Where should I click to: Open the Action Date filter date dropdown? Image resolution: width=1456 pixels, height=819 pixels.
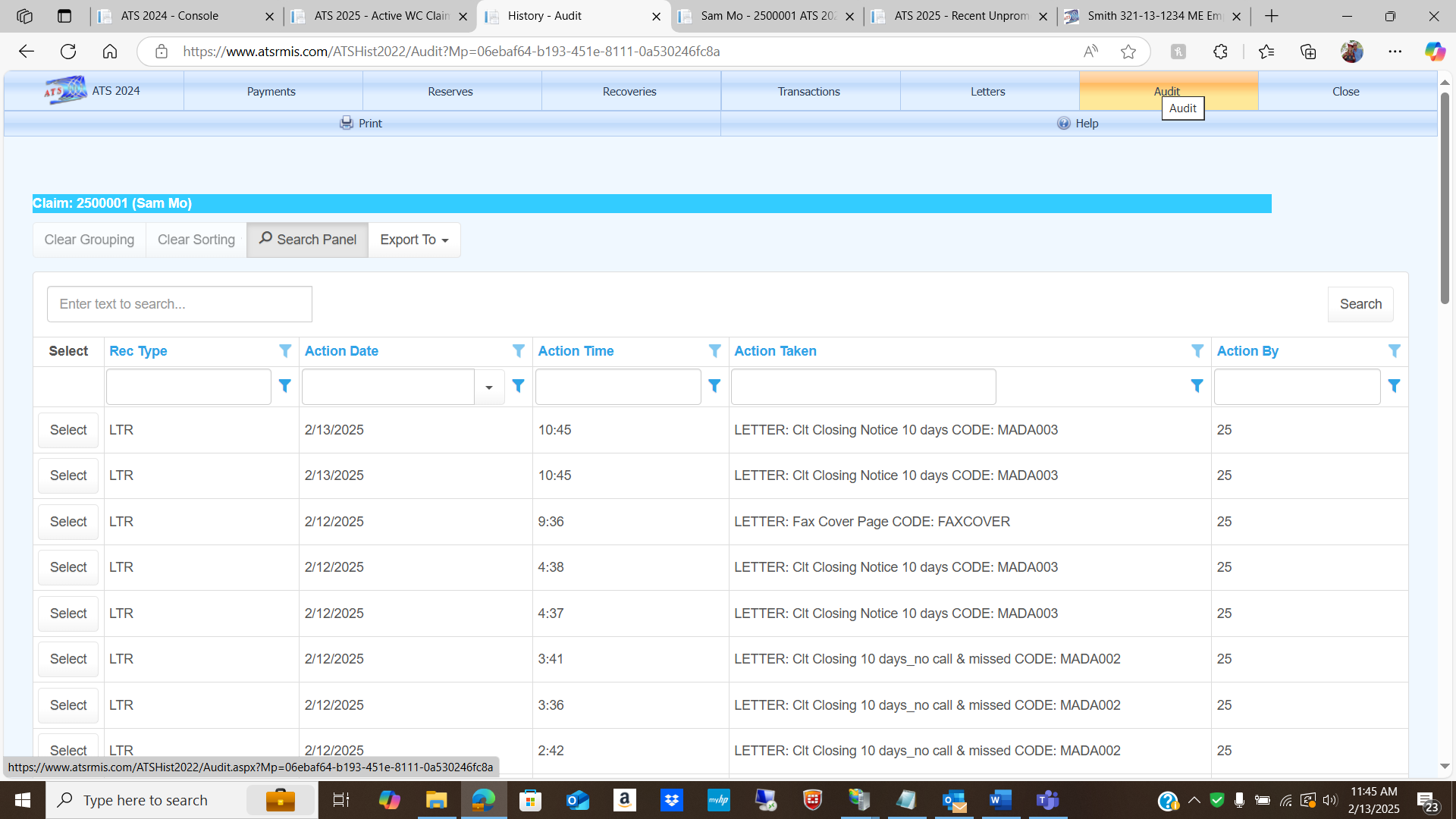point(489,387)
